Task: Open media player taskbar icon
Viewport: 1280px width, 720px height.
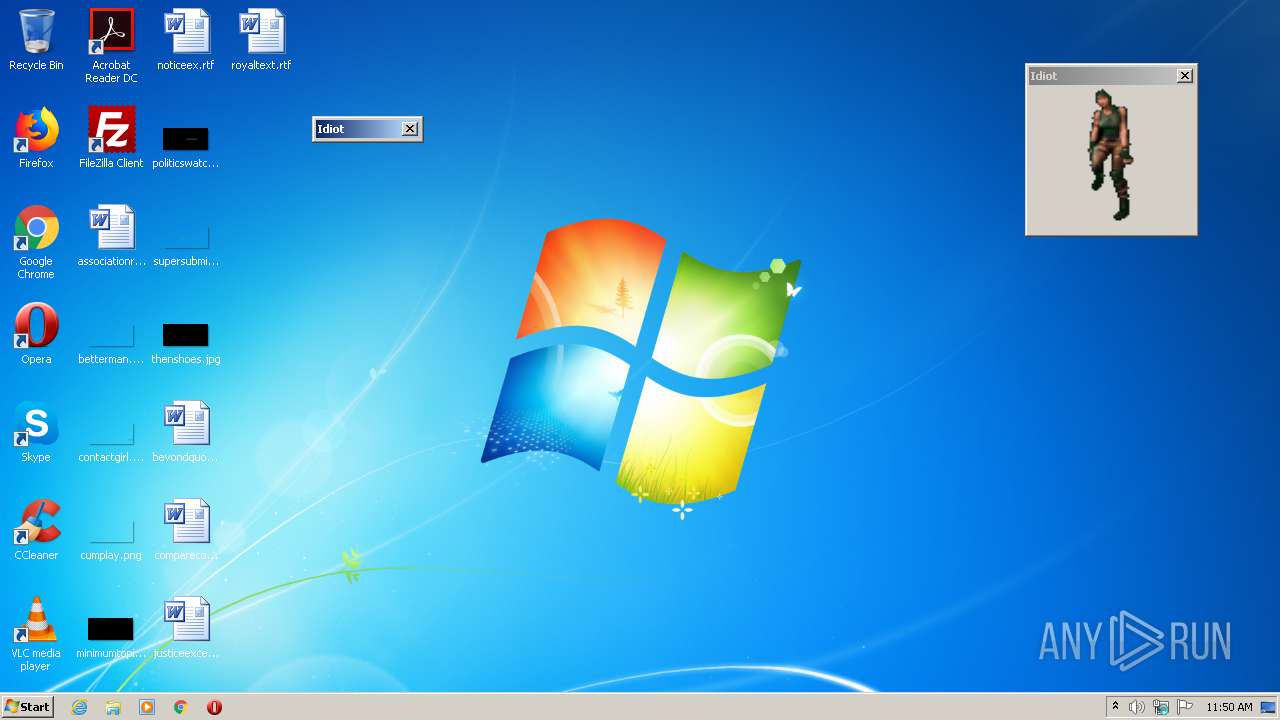Action: [147, 707]
